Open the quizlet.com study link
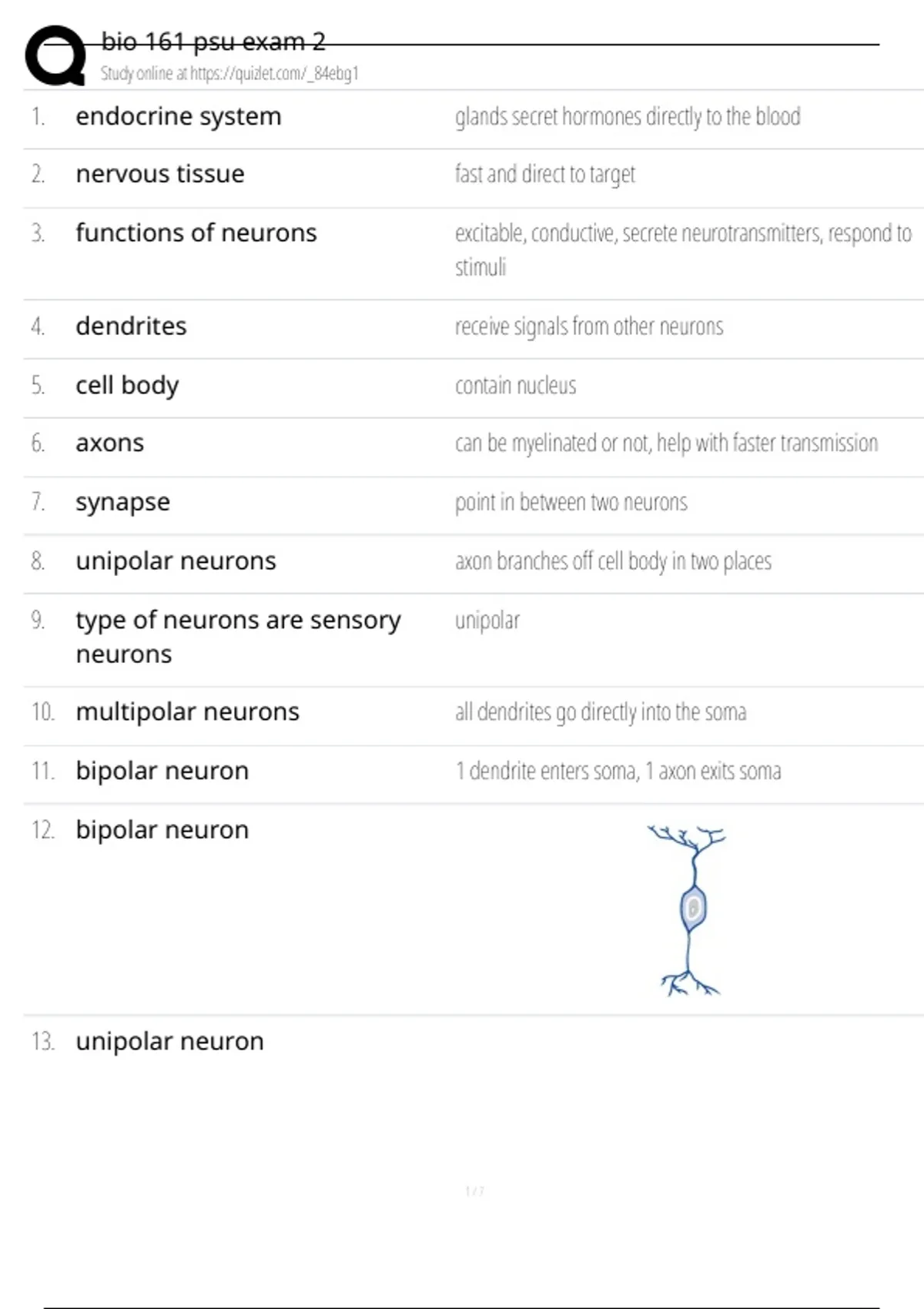 pos(273,74)
